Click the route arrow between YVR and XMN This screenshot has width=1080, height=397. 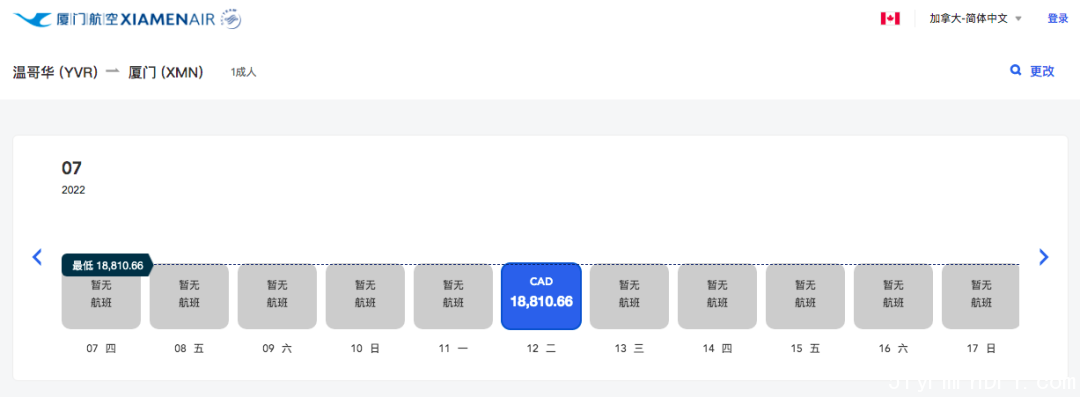(x=113, y=72)
